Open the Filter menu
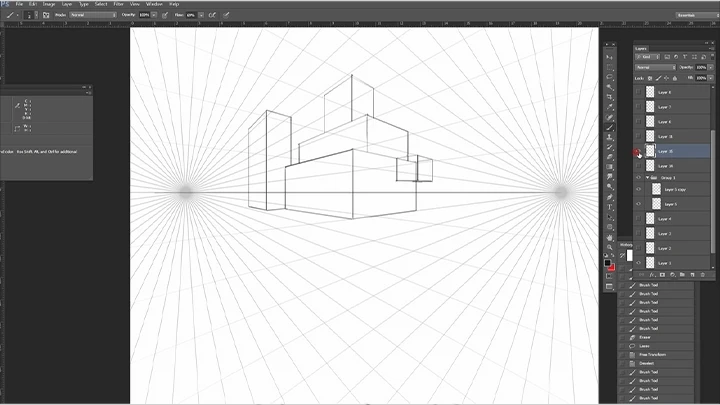The width and height of the screenshot is (720, 405). pyautogui.click(x=118, y=4)
